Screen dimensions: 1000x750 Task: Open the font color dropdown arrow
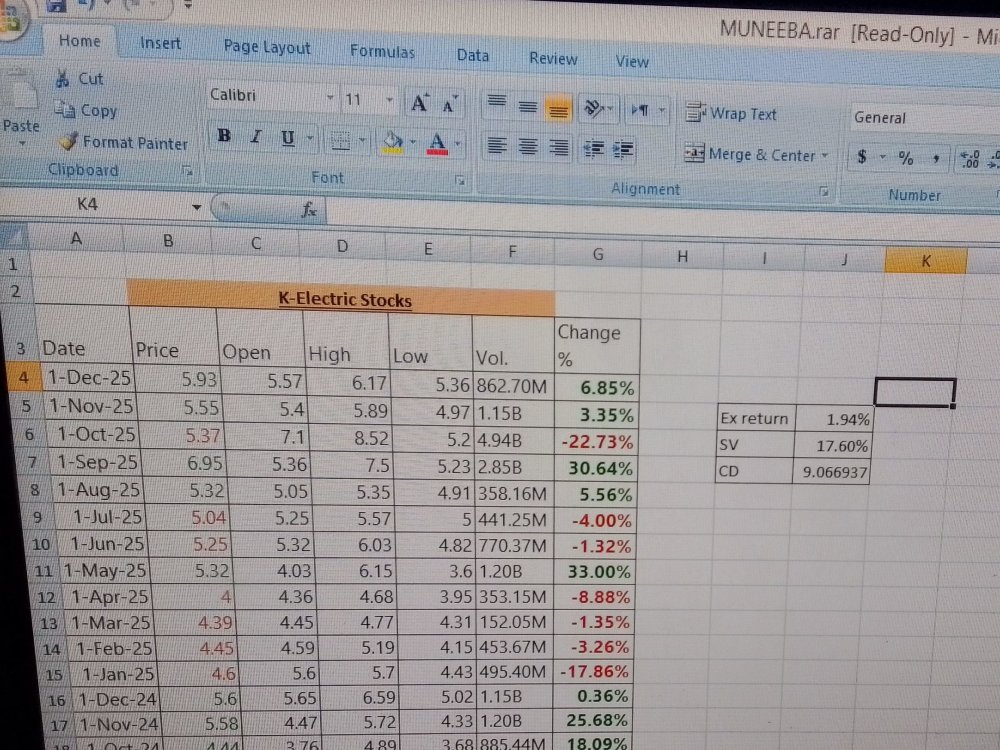[458, 144]
